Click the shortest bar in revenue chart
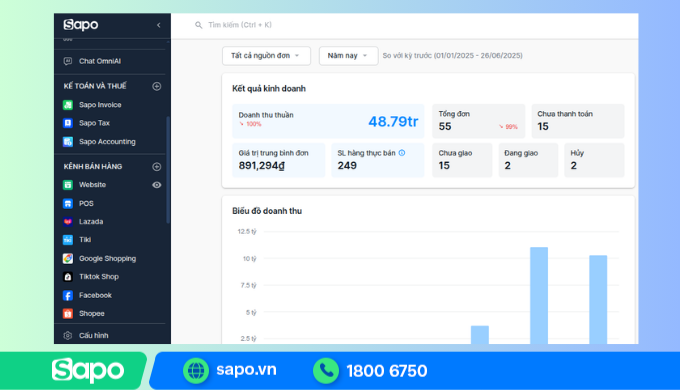This screenshot has height=390, width=680. [x=480, y=335]
